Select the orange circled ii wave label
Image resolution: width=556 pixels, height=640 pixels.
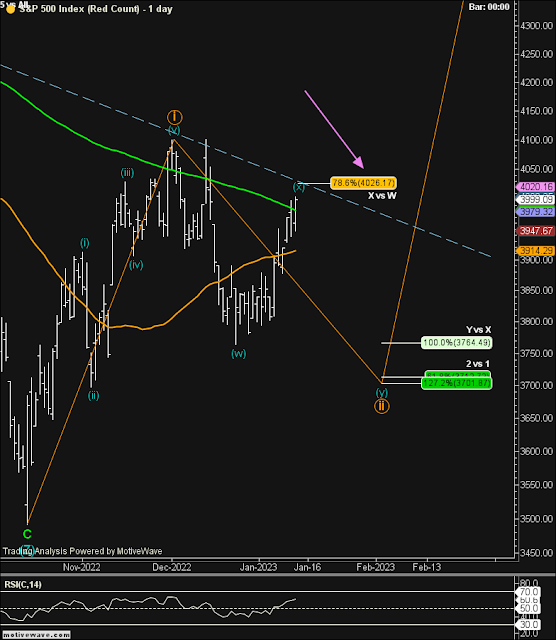click(382, 406)
